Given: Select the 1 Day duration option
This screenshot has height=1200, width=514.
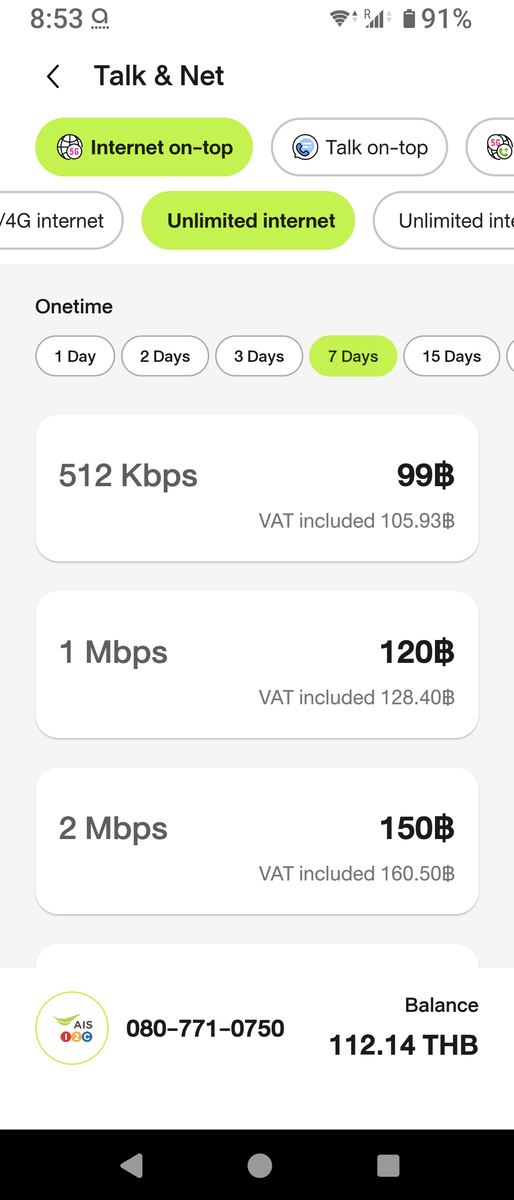Looking at the screenshot, I should (x=75, y=356).
